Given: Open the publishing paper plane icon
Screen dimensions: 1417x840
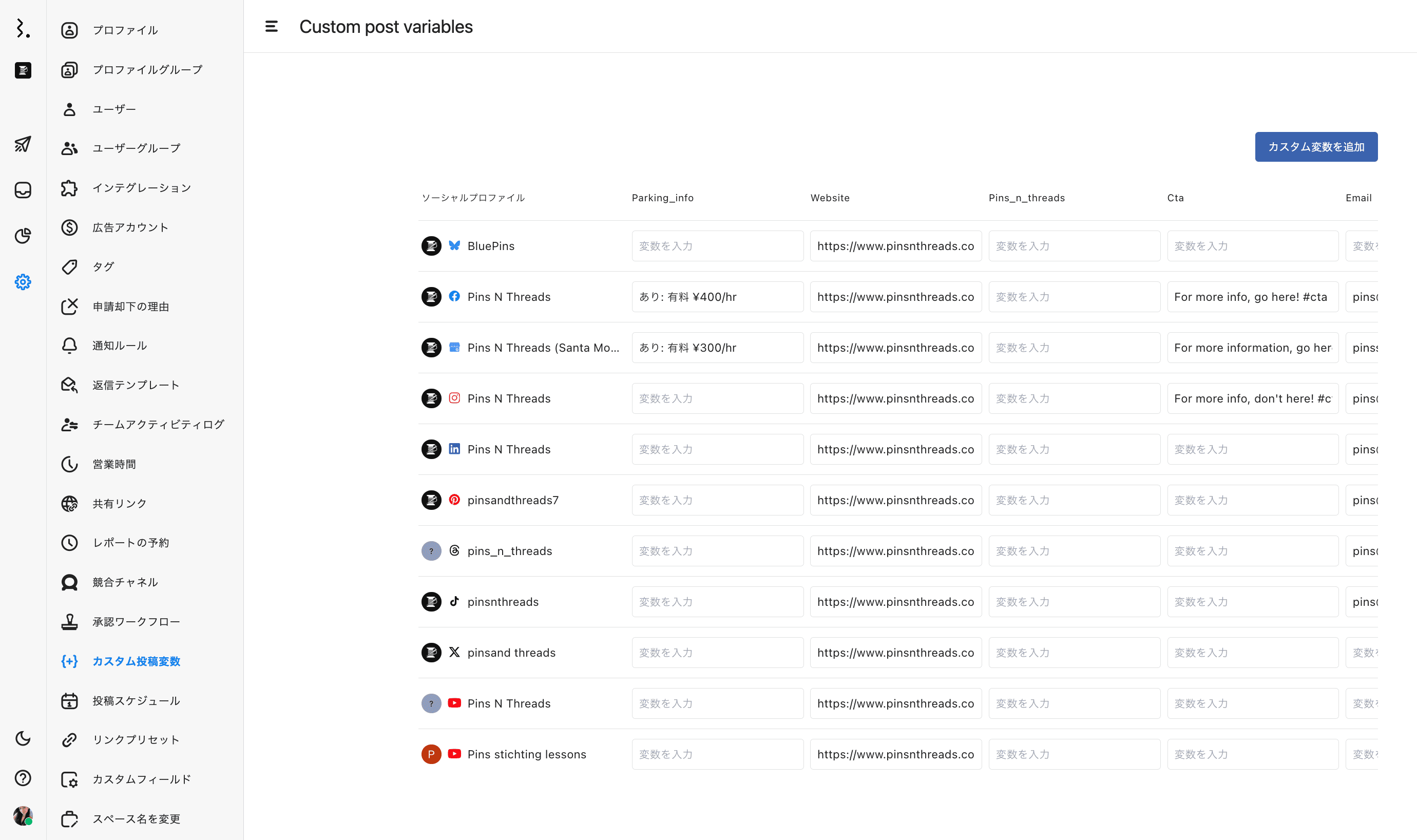Looking at the screenshot, I should point(23,144).
